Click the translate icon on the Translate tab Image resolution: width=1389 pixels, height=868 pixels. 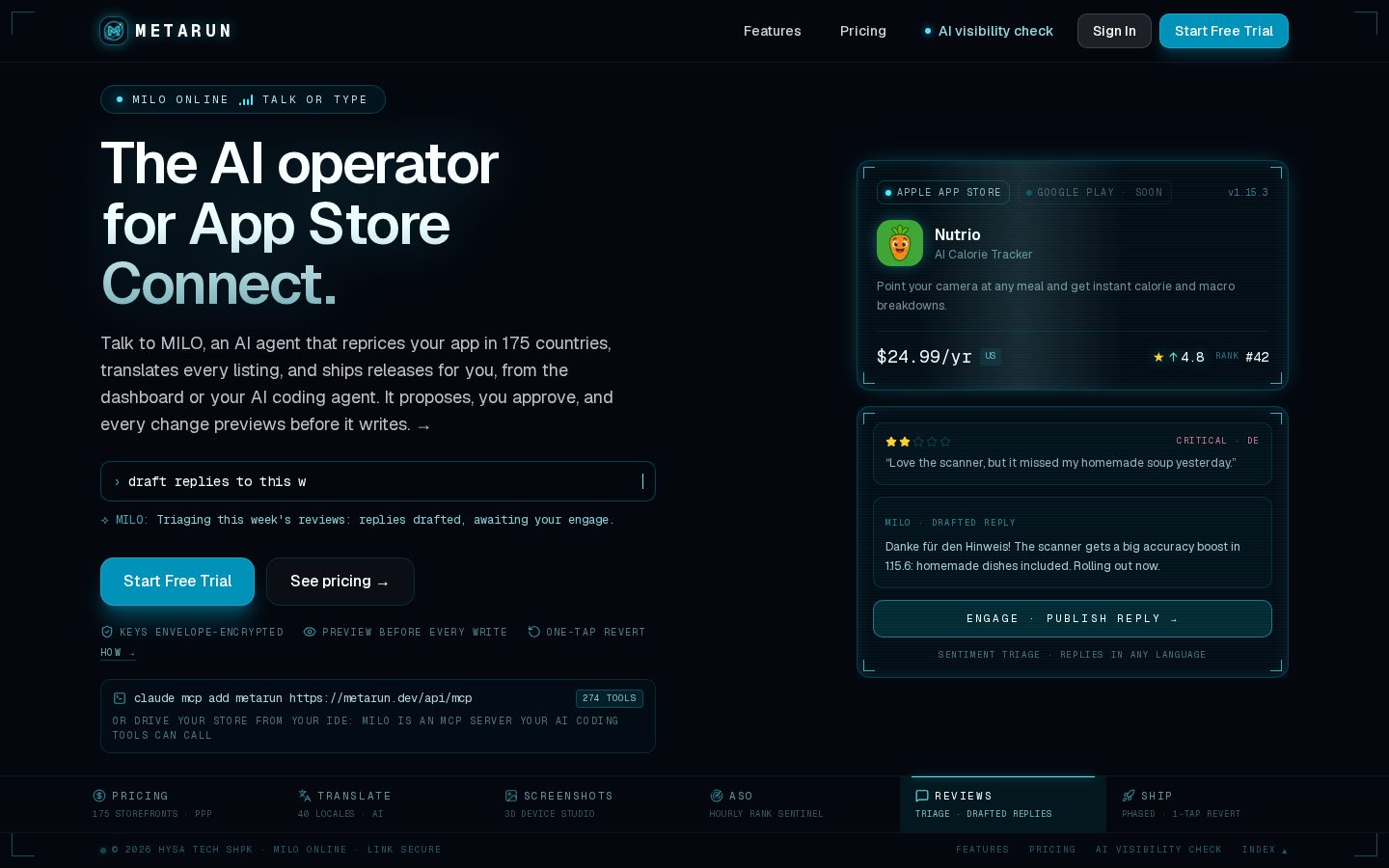coord(305,796)
